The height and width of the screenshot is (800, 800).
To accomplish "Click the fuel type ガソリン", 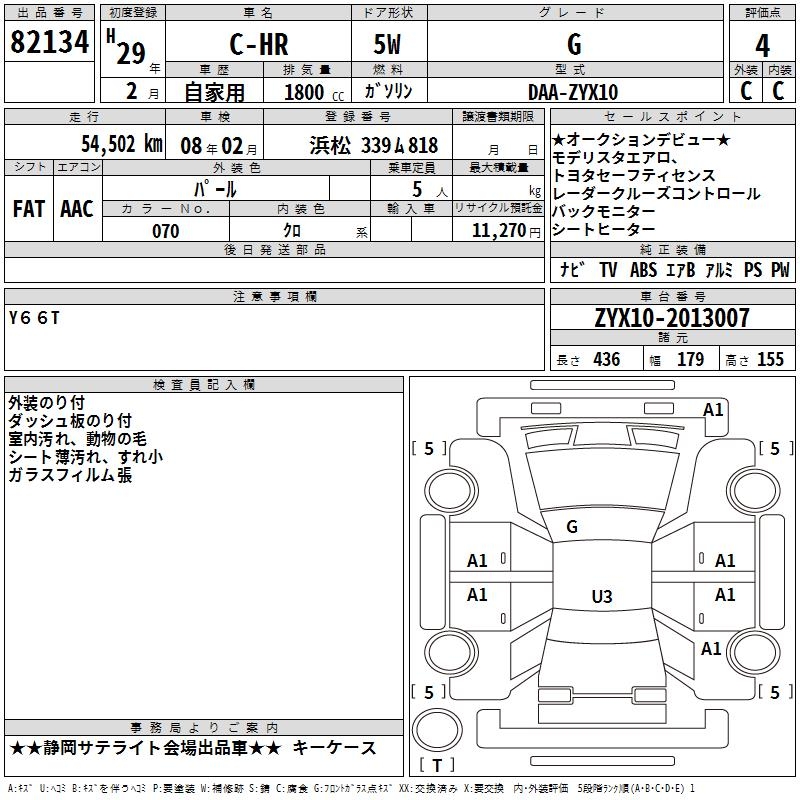I will click(x=388, y=91).
